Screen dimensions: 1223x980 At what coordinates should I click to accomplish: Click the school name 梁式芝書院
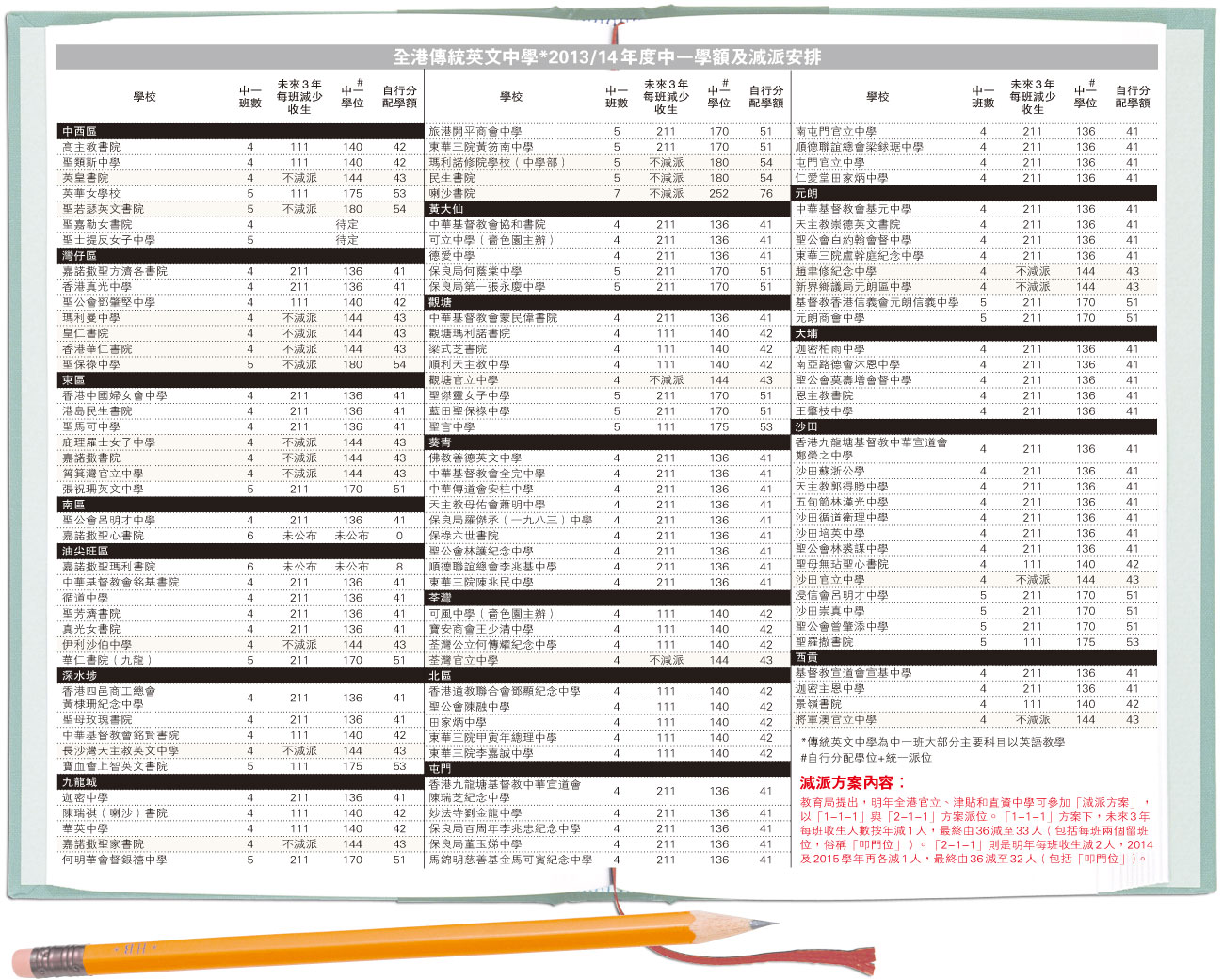click(x=458, y=348)
